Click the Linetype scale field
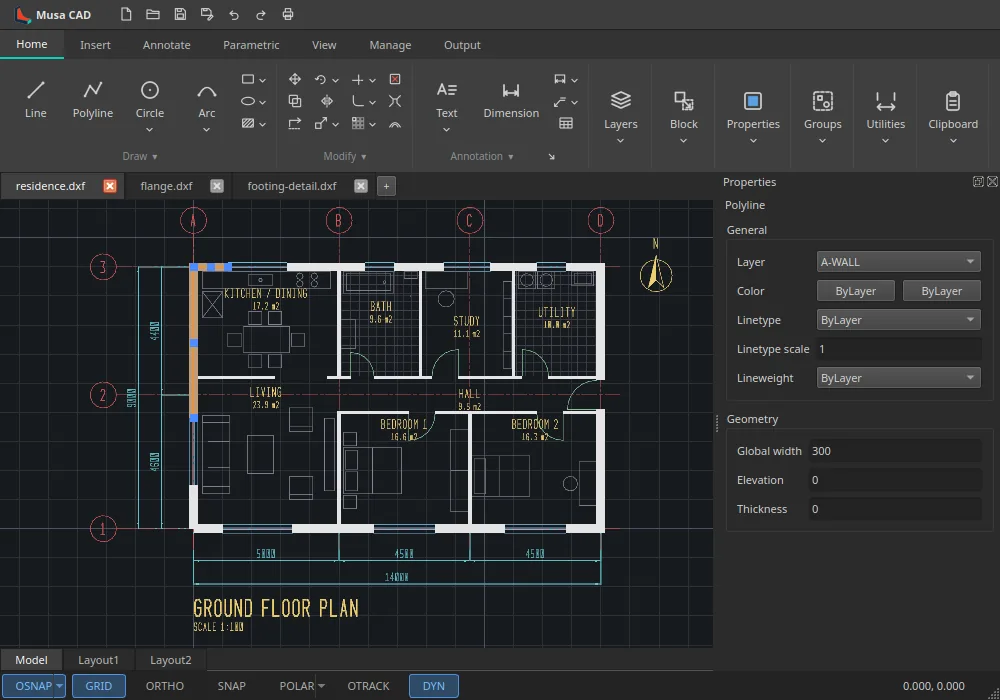Viewport: 1000px width, 700px height. coord(899,349)
